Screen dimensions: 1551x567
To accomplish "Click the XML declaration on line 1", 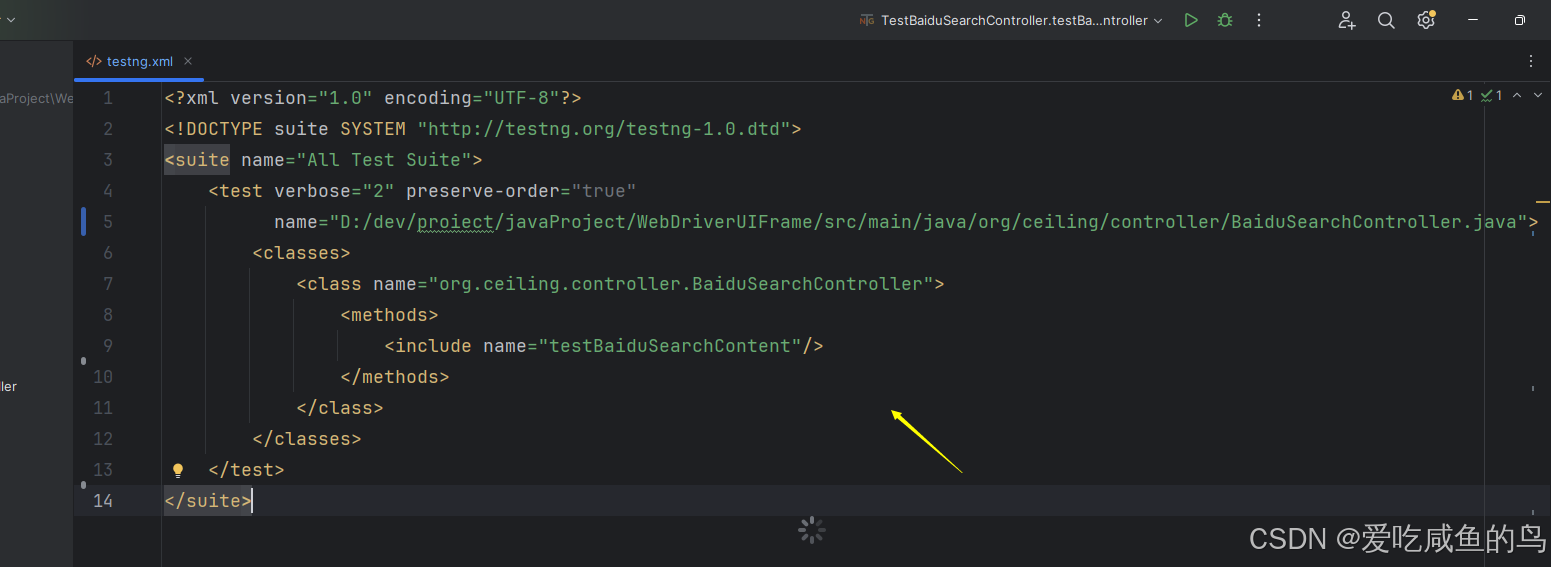I will [373, 98].
